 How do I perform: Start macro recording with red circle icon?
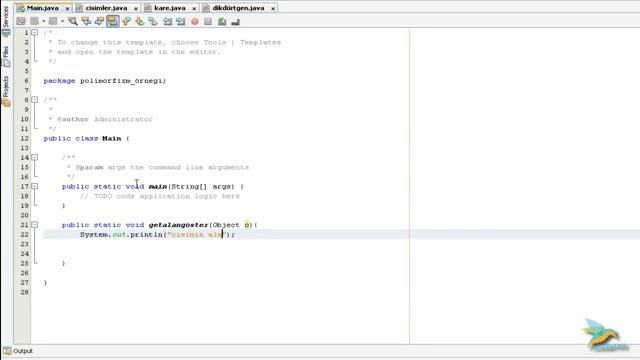(195, 21)
